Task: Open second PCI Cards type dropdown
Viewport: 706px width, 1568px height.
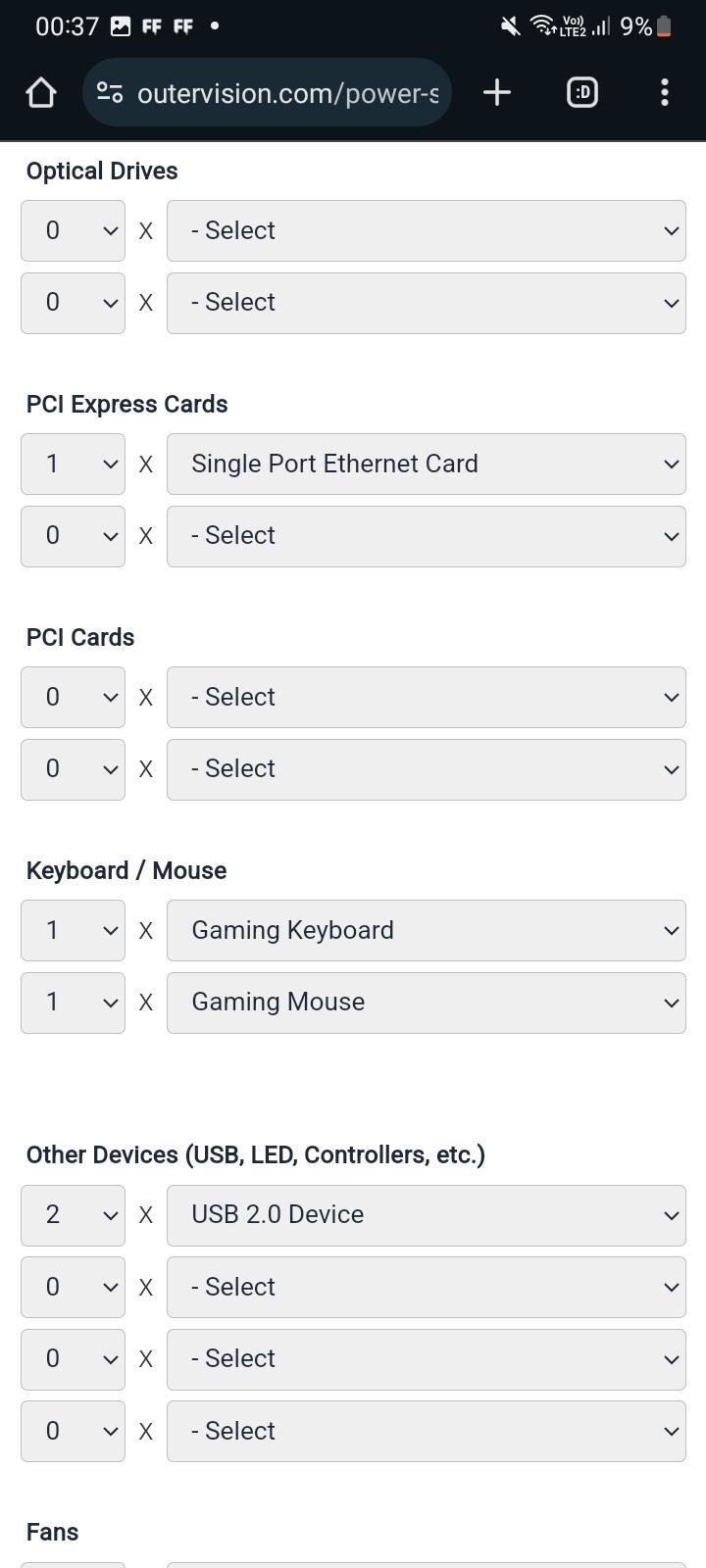Action: [x=427, y=769]
